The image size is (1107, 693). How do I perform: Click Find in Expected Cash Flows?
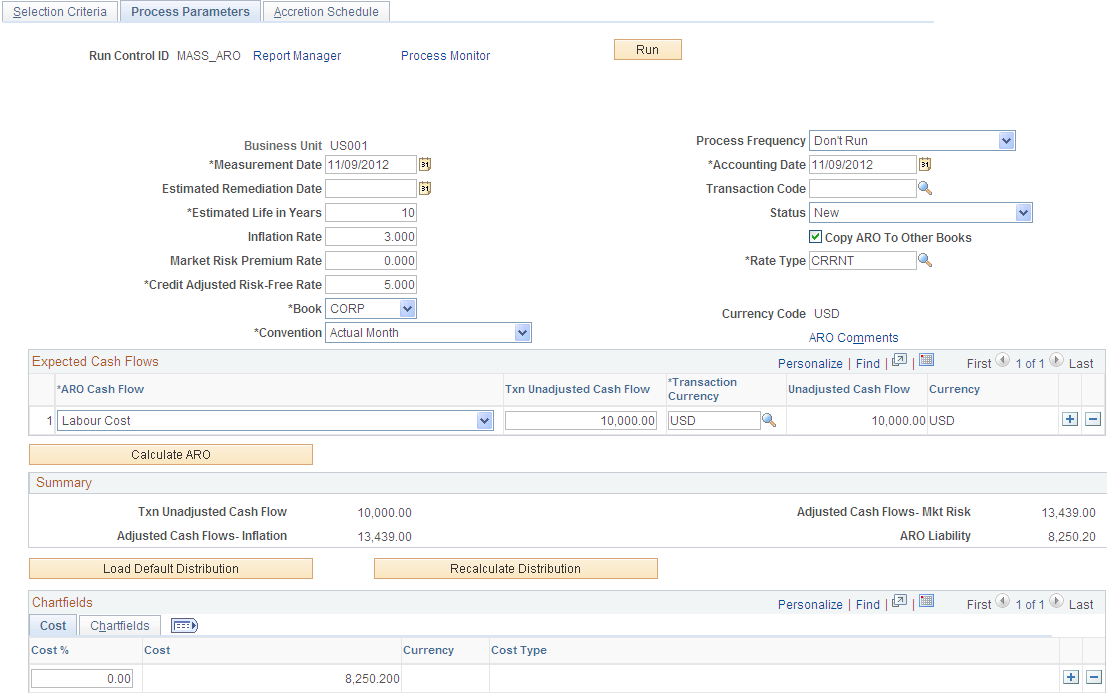tap(868, 363)
